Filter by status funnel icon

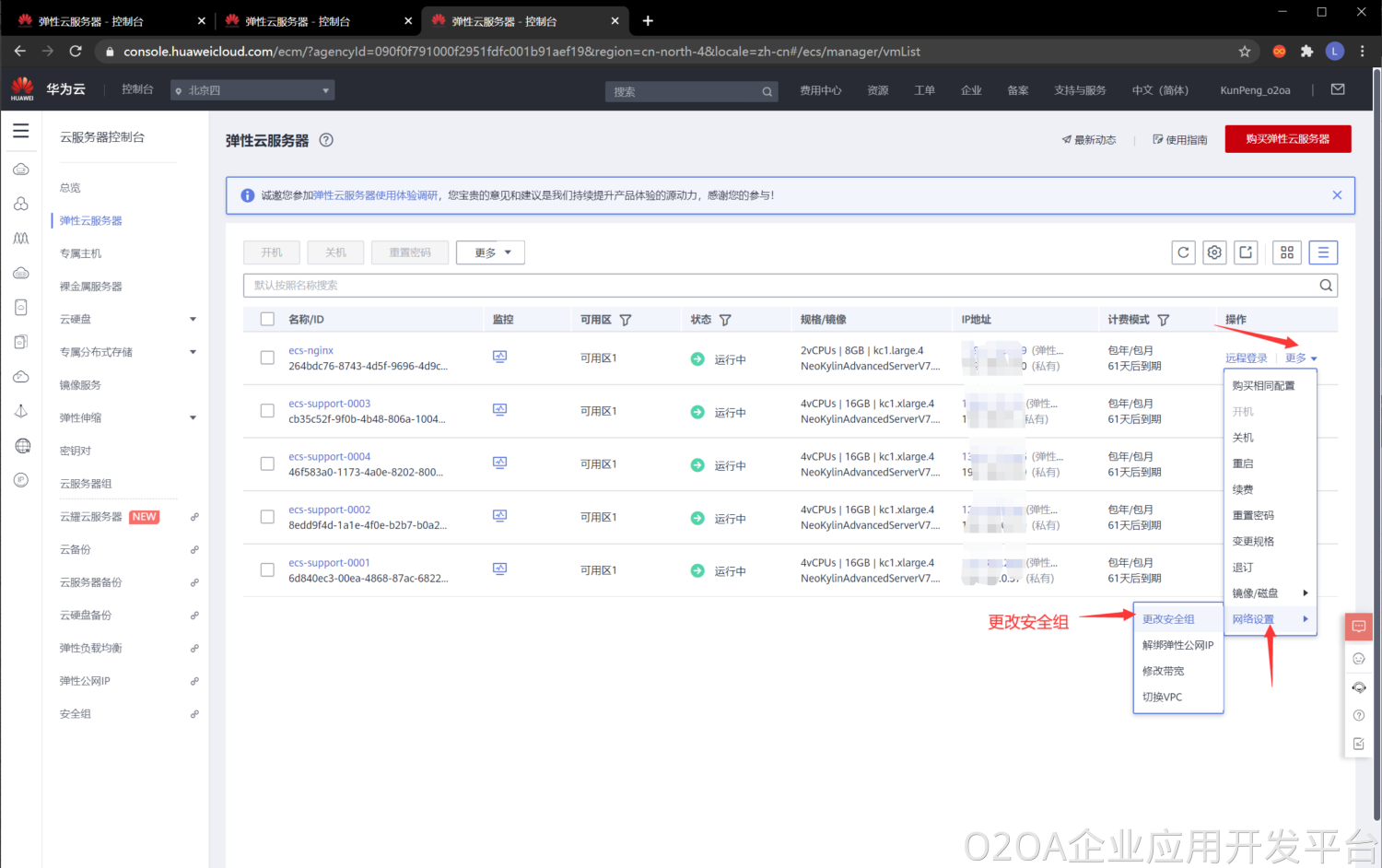(725, 320)
